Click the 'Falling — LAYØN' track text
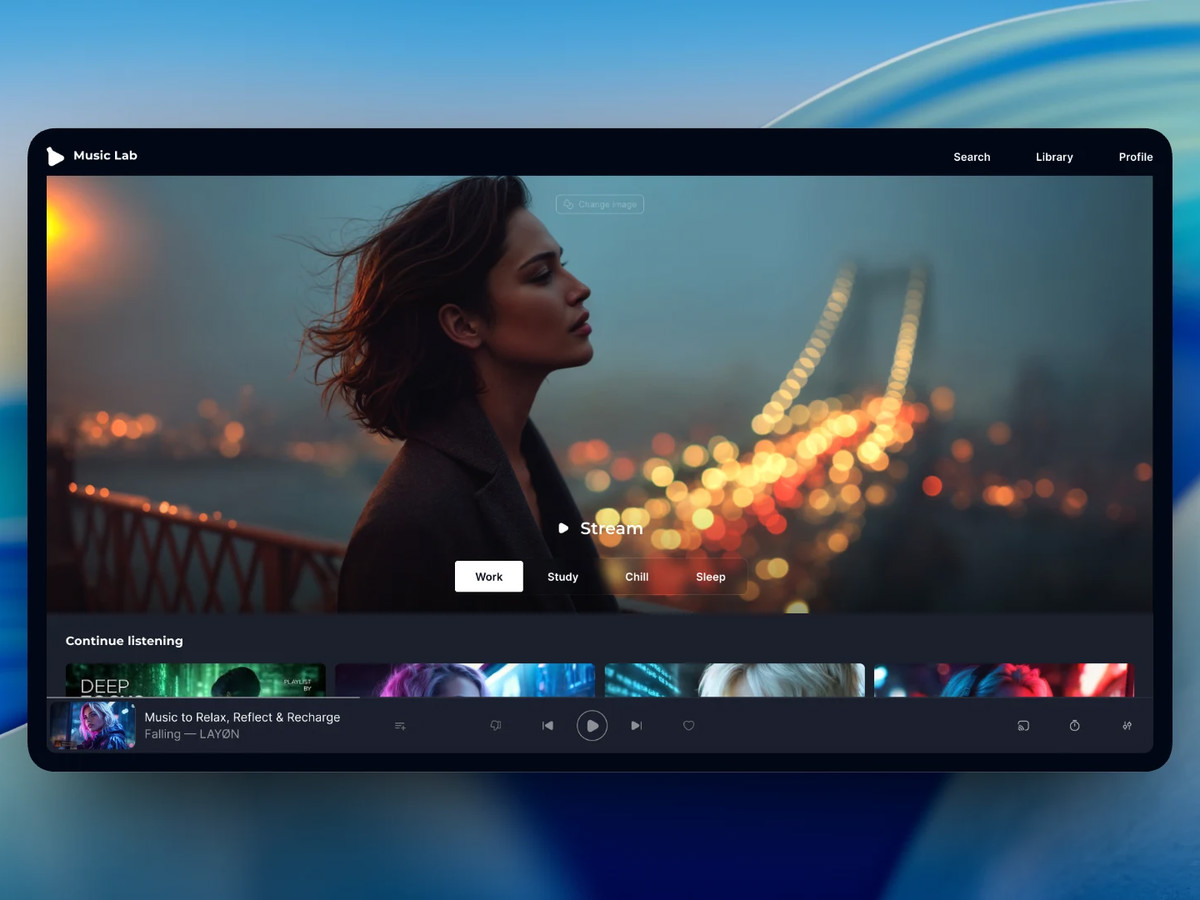 click(192, 734)
